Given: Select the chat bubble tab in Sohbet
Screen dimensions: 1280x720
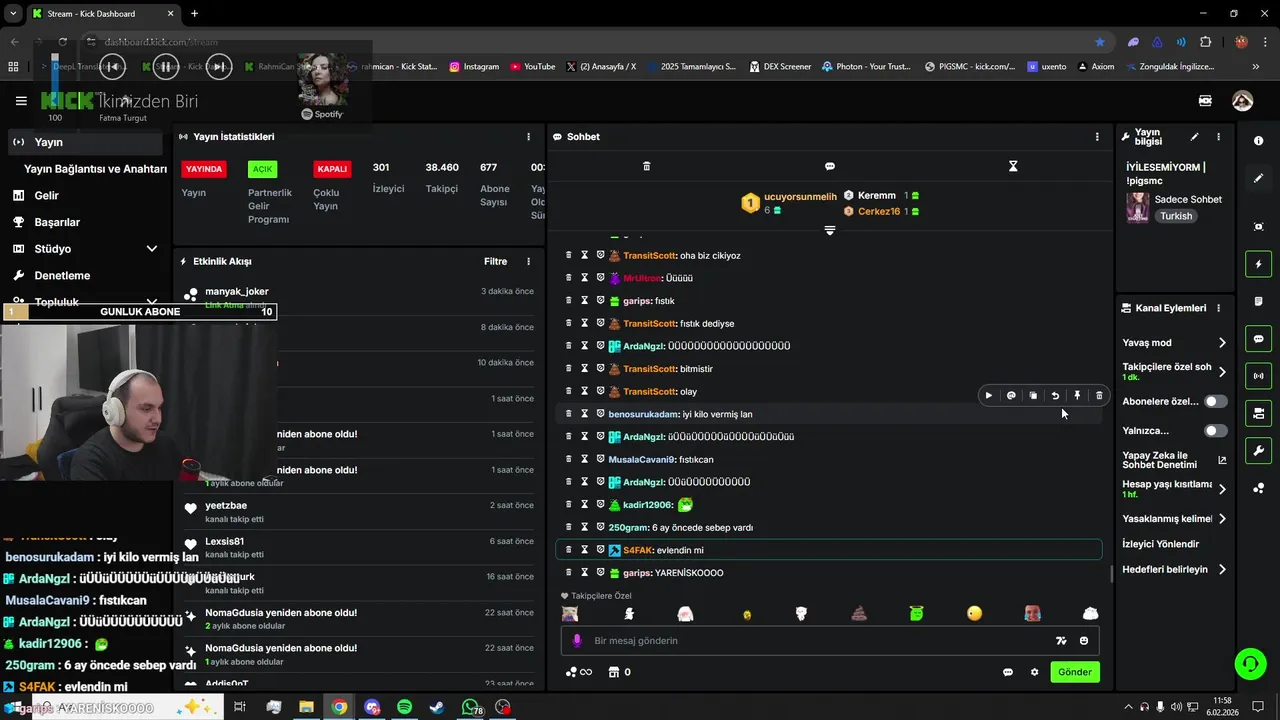Looking at the screenshot, I should click(x=829, y=166).
